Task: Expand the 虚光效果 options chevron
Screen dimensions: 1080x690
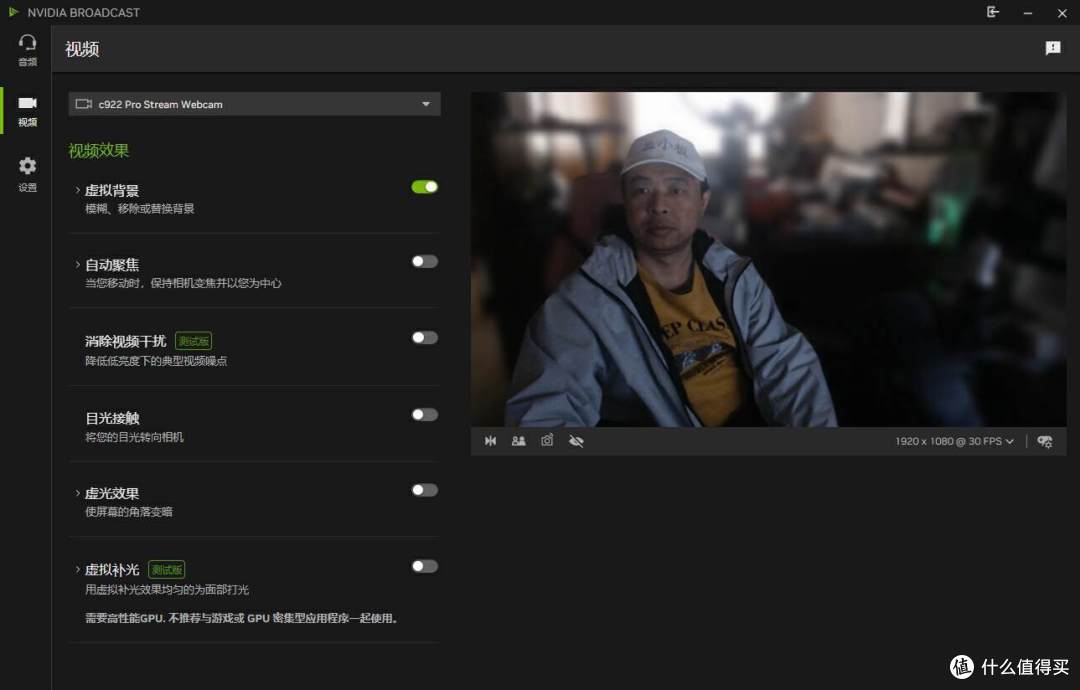Action: point(77,493)
